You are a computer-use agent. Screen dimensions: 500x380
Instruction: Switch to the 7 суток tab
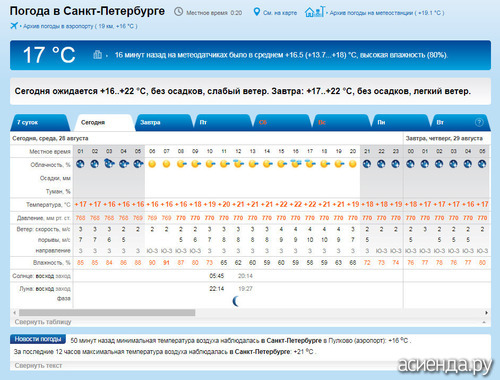tap(27, 123)
